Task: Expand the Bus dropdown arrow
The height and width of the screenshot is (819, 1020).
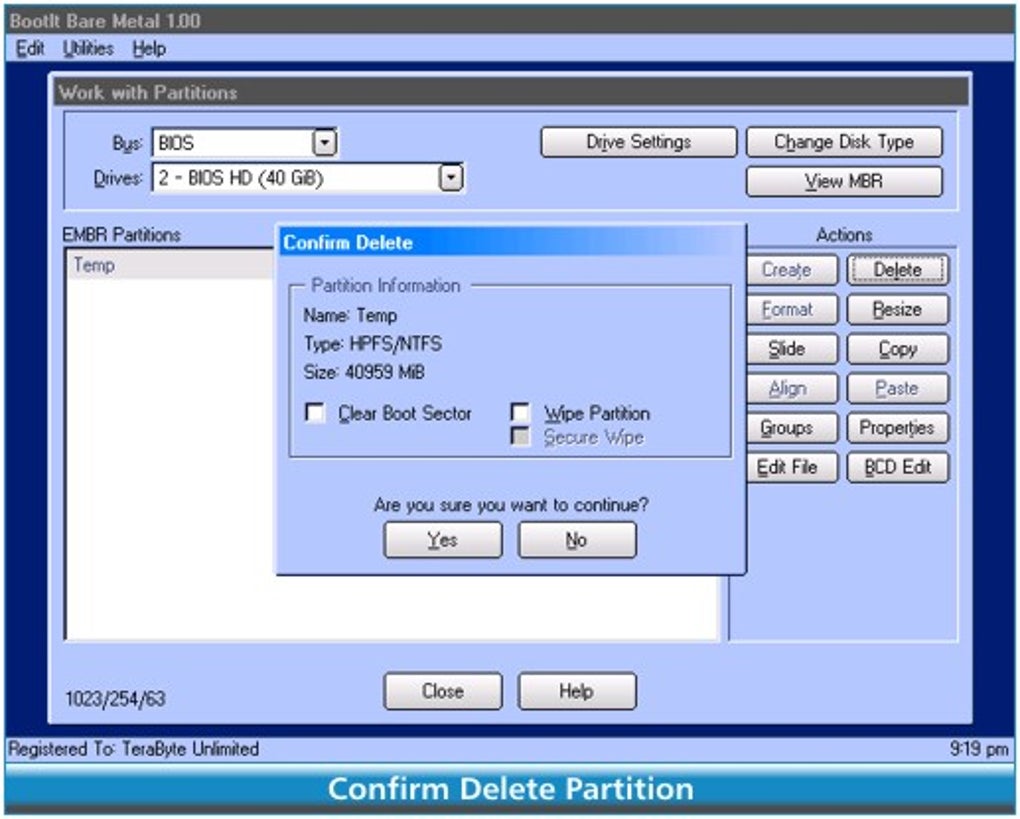Action: point(324,142)
